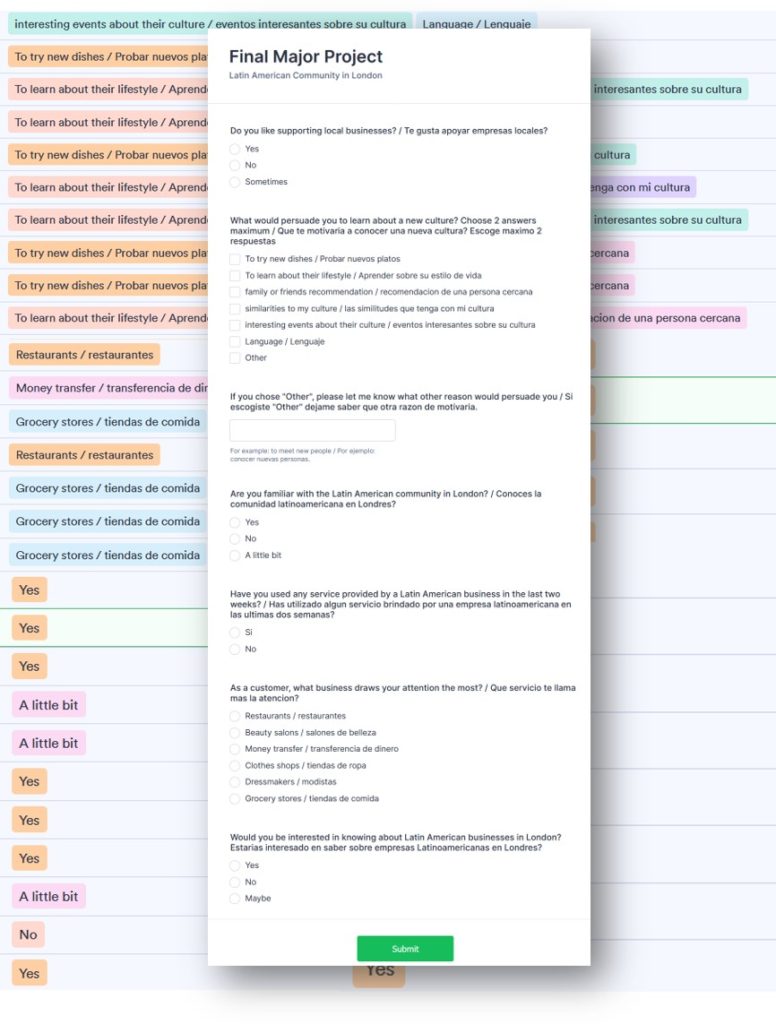
Task: Select the "Other" checkbox option
Action: coord(235,358)
